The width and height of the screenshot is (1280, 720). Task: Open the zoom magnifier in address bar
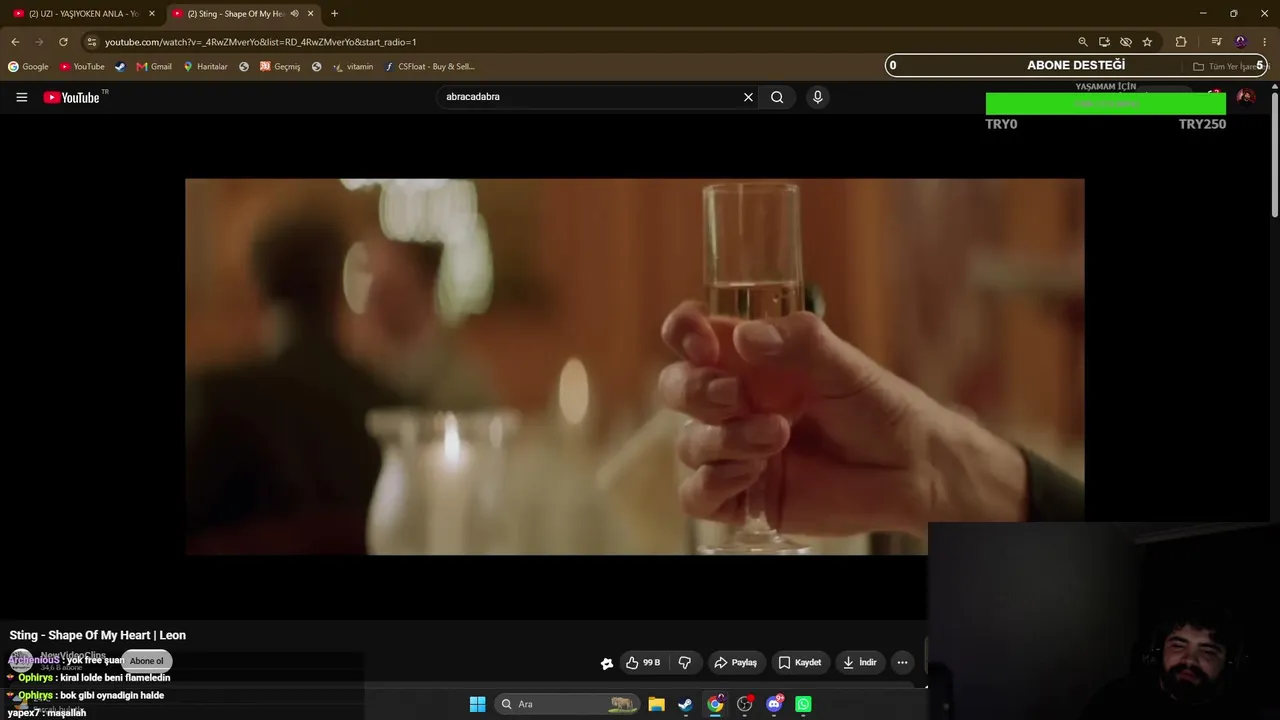1082,42
